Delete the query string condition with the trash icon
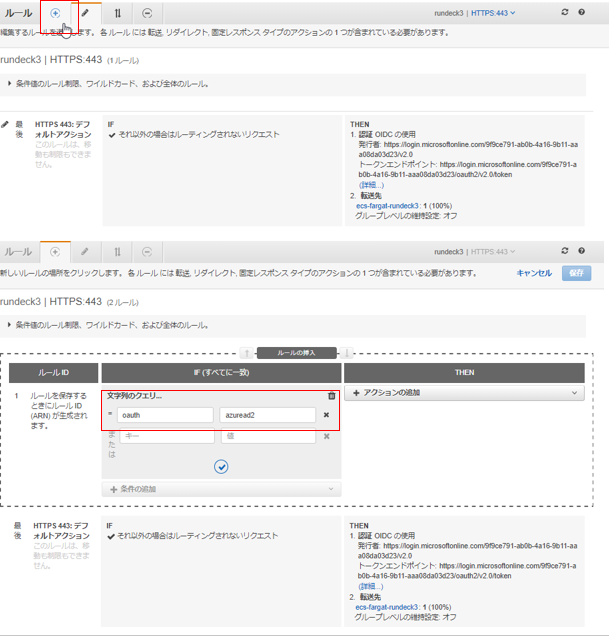Viewport: 609px width, 636px height. 331,396
